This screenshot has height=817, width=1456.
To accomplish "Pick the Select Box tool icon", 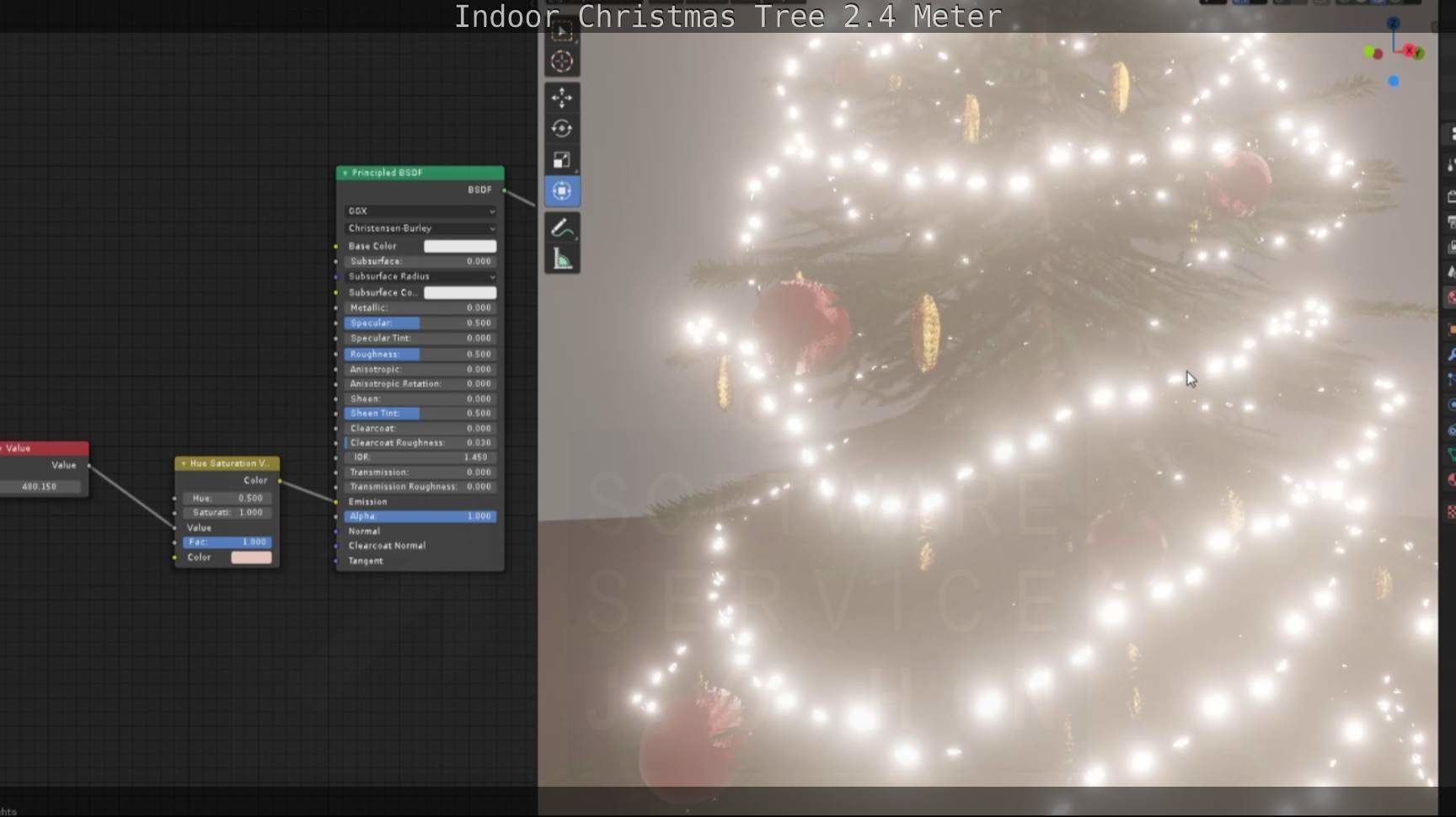I will [x=562, y=32].
